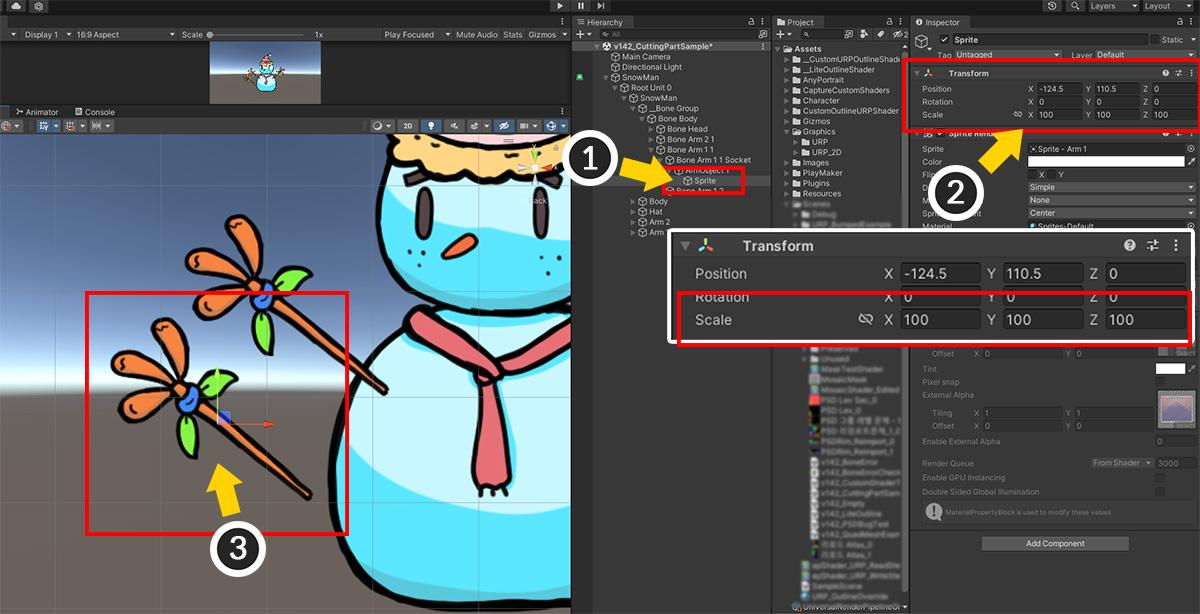Toggle the Sprite object active checkbox

(945, 40)
